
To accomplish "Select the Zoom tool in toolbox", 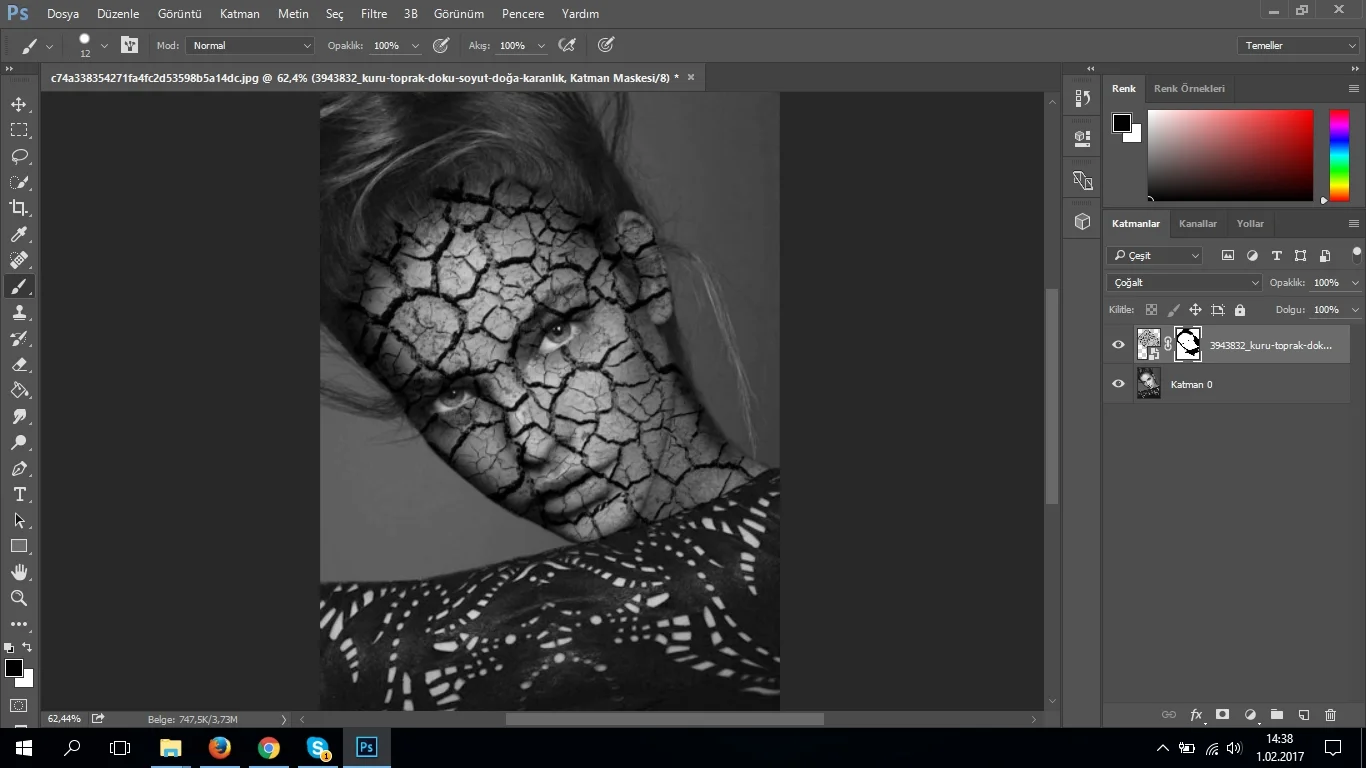I will coord(19,598).
